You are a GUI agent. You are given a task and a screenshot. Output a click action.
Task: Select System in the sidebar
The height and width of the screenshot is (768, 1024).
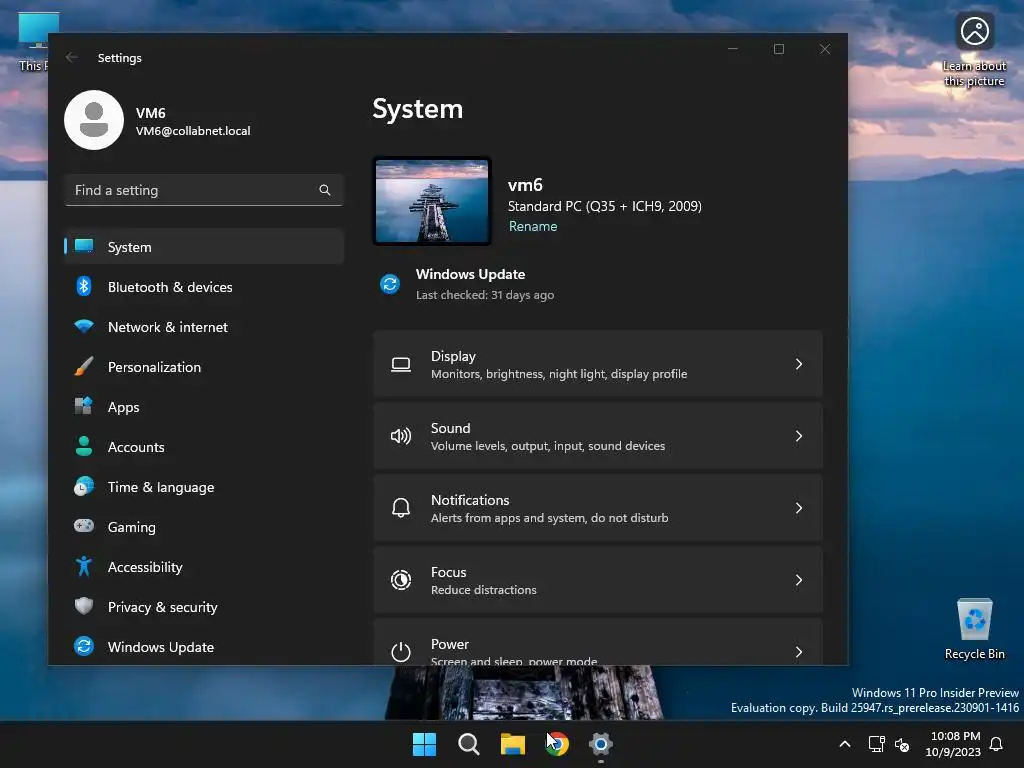click(x=204, y=247)
